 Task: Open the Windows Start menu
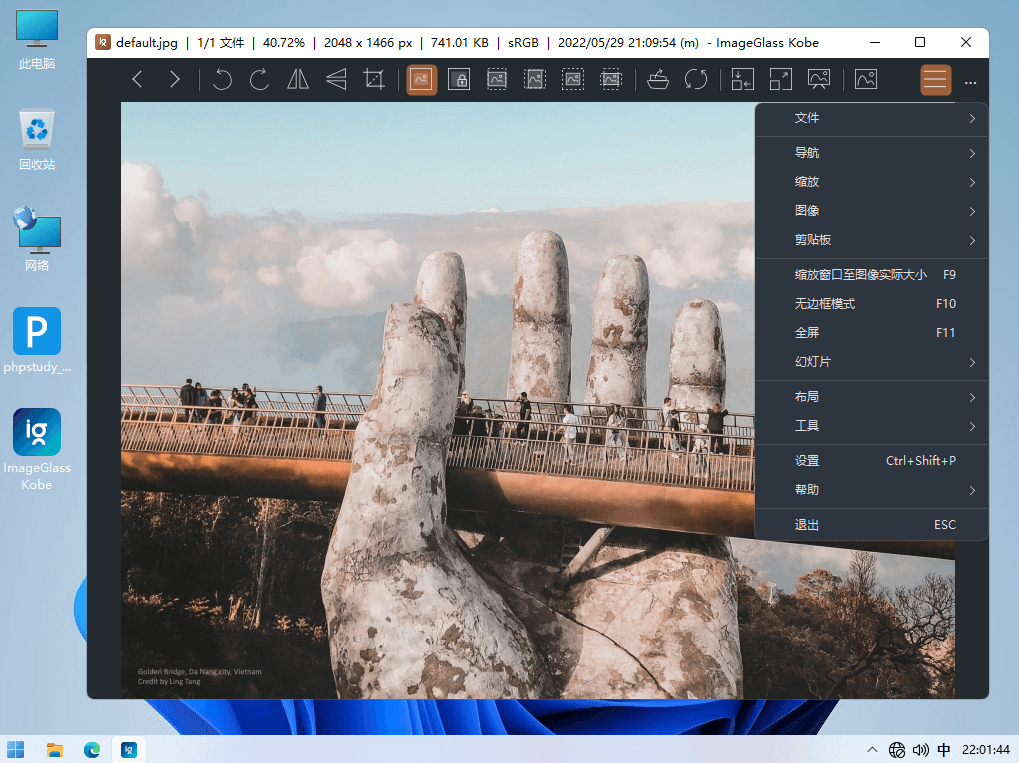17,749
